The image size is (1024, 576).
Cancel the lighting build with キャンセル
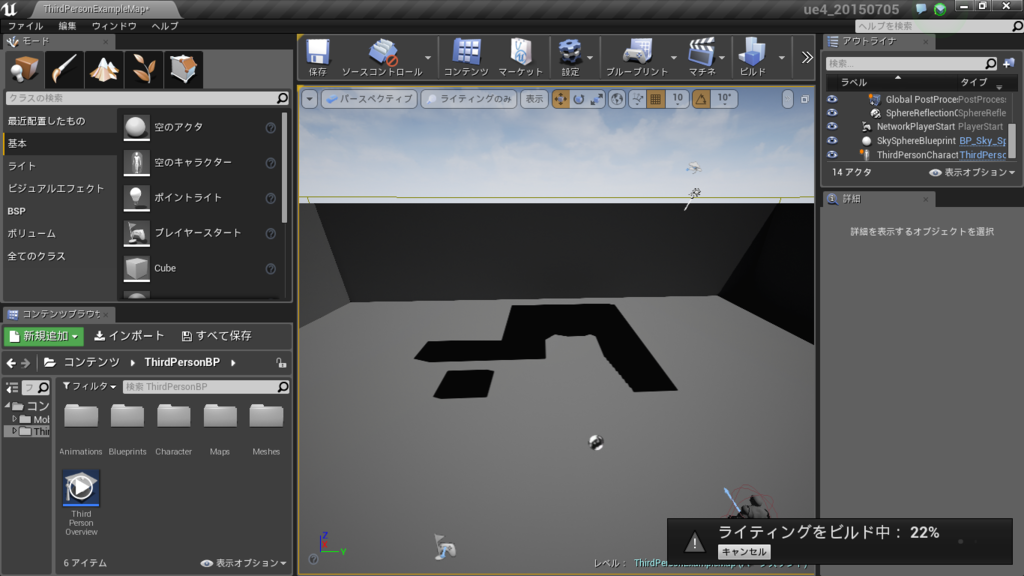point(744,552)
